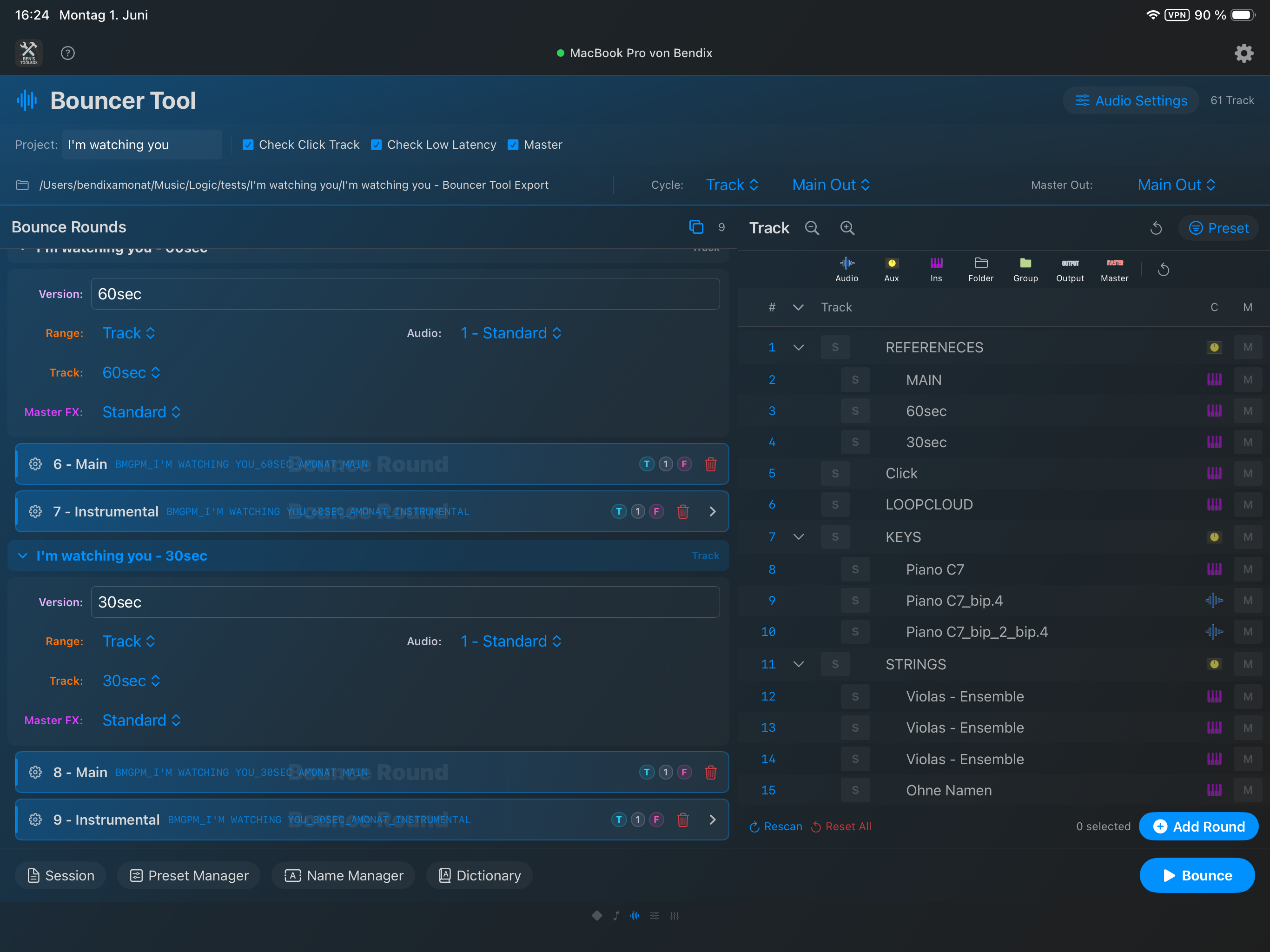Open the Preset Manager
Viewport: 1270px width, 952px height.
189,875
